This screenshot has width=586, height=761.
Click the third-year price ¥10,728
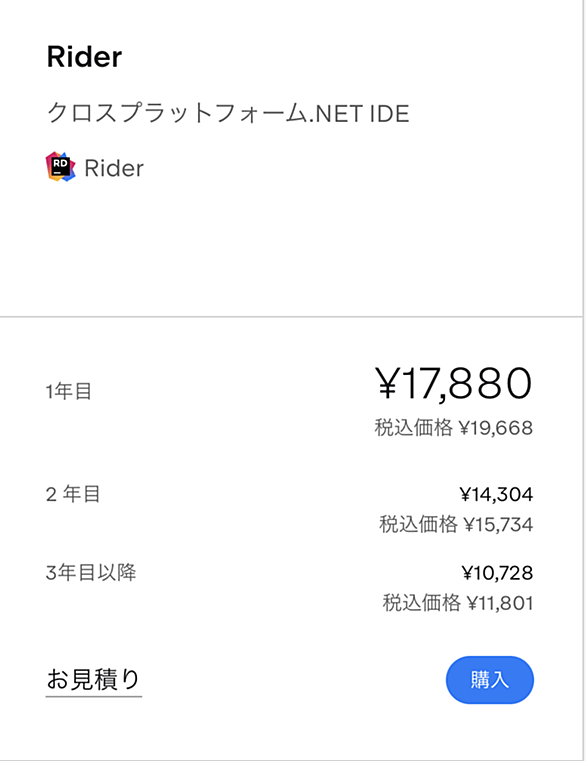point(497,573)
